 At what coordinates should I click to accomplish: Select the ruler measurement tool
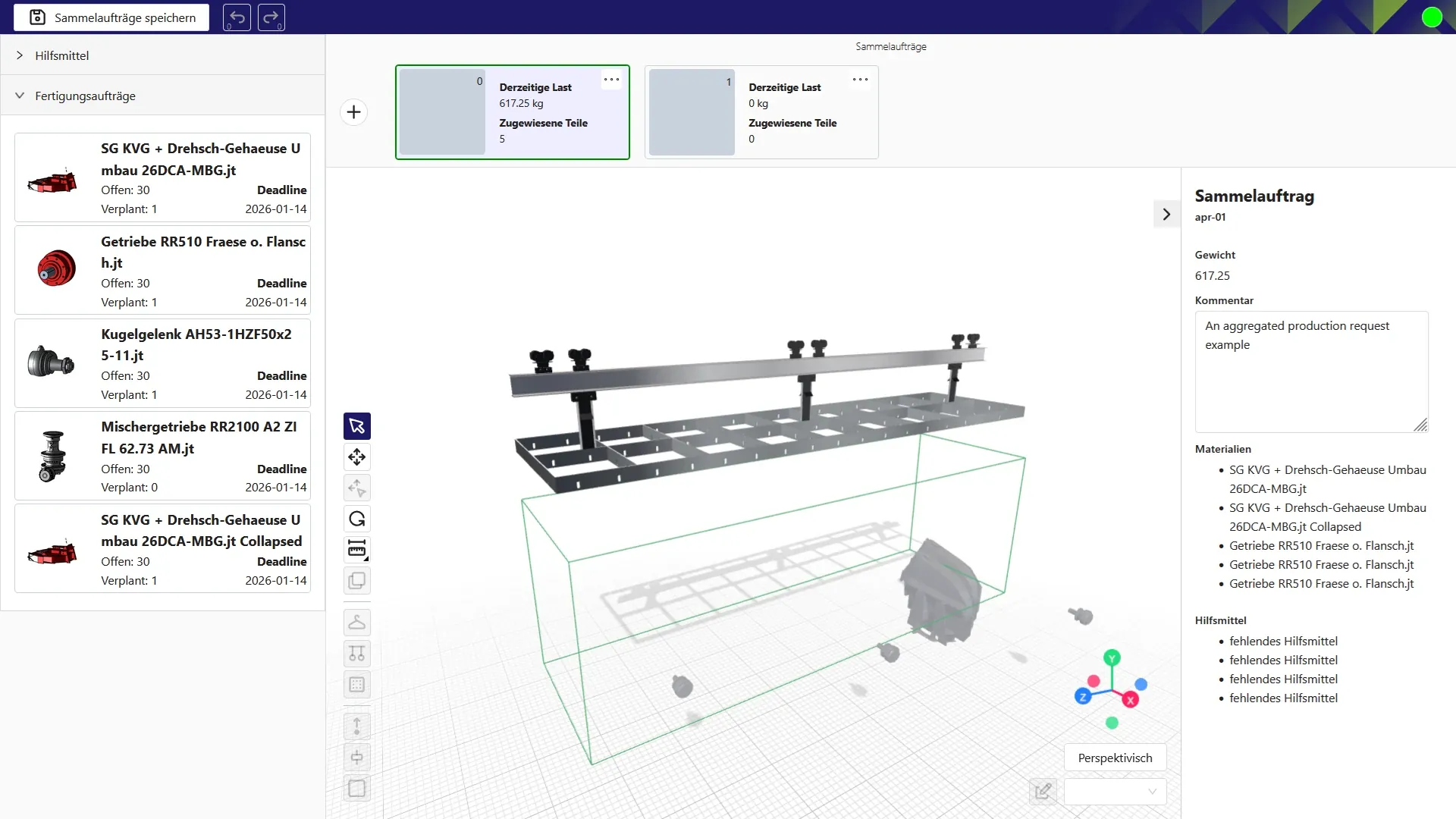[356, 549]
